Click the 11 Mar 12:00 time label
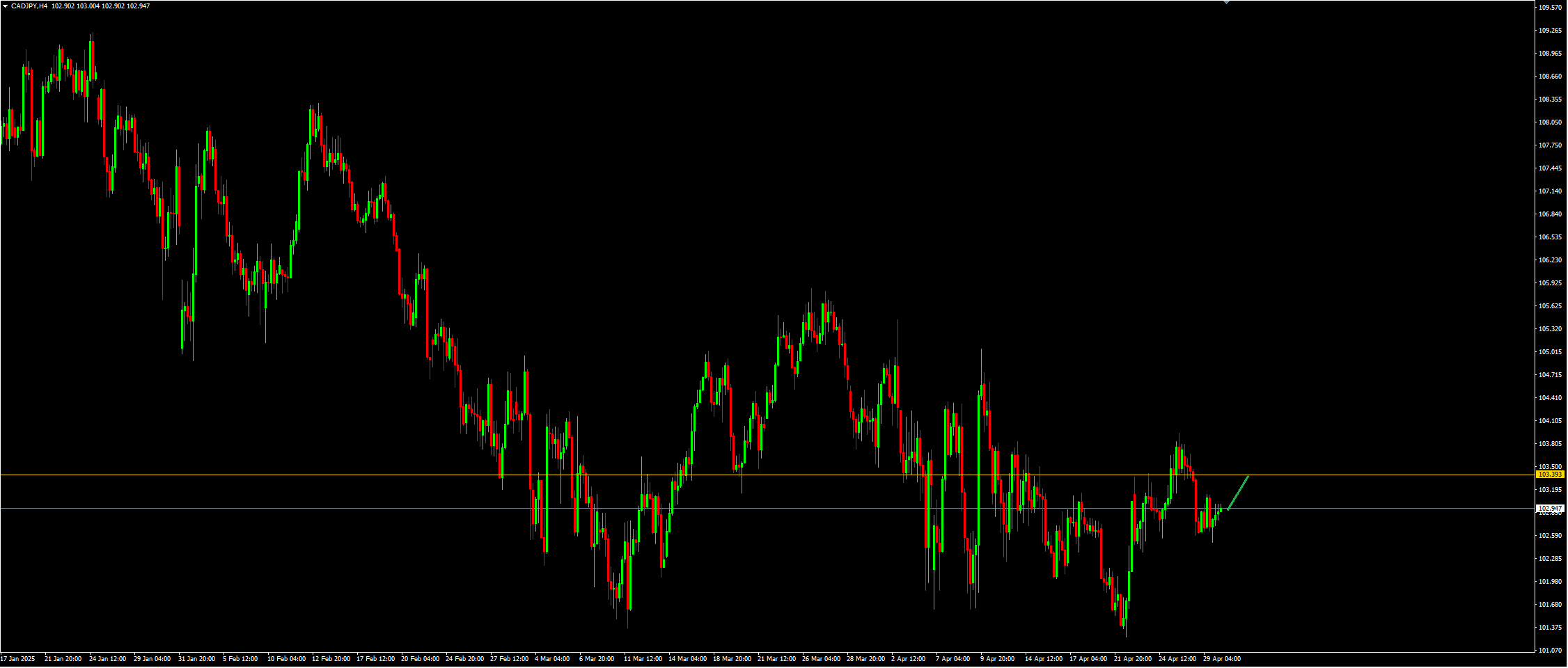This screenshot has width=1568, height=668. click(x=643, y=659)
